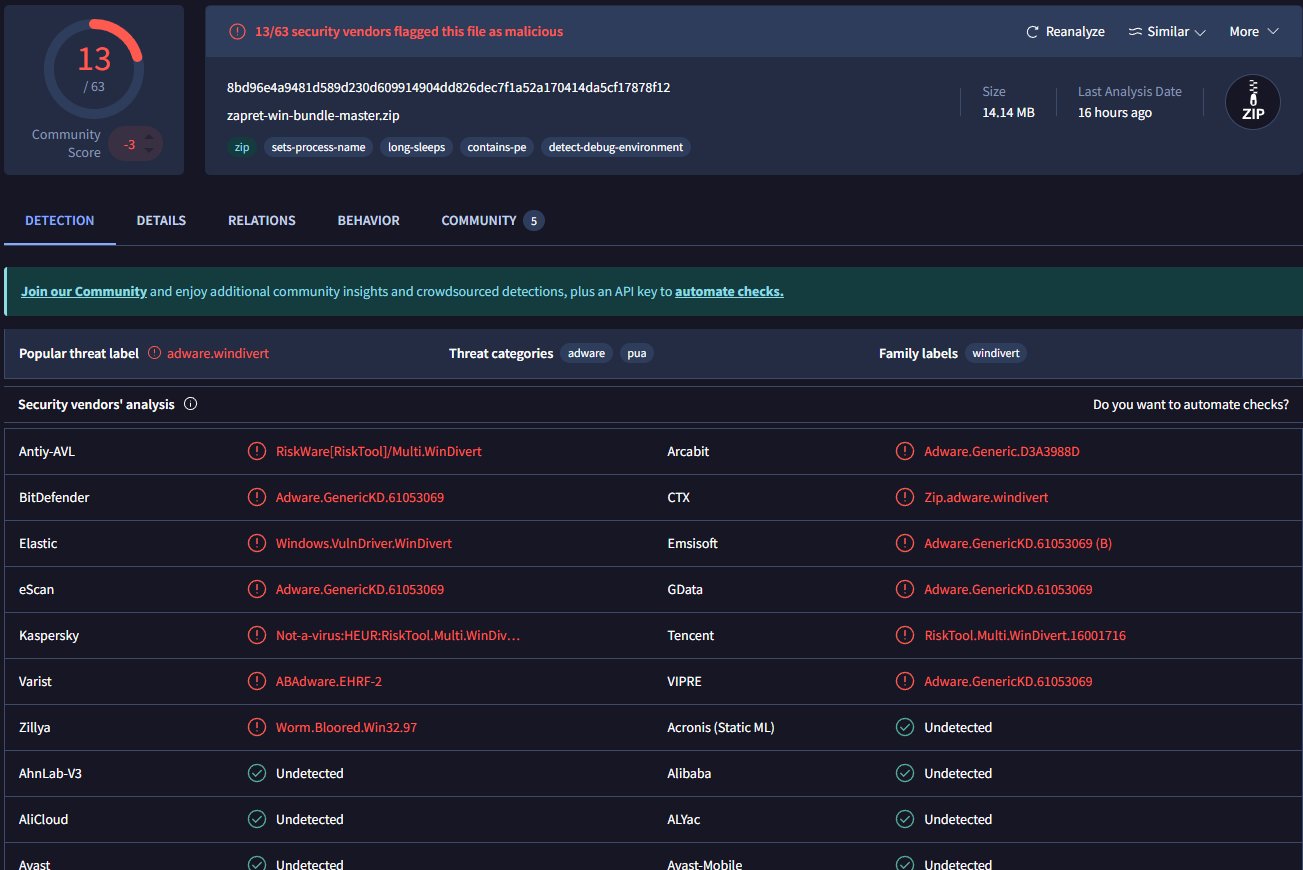Click RiskTool.Multi.WinDivert.16001716 result

coord(1025,636)
